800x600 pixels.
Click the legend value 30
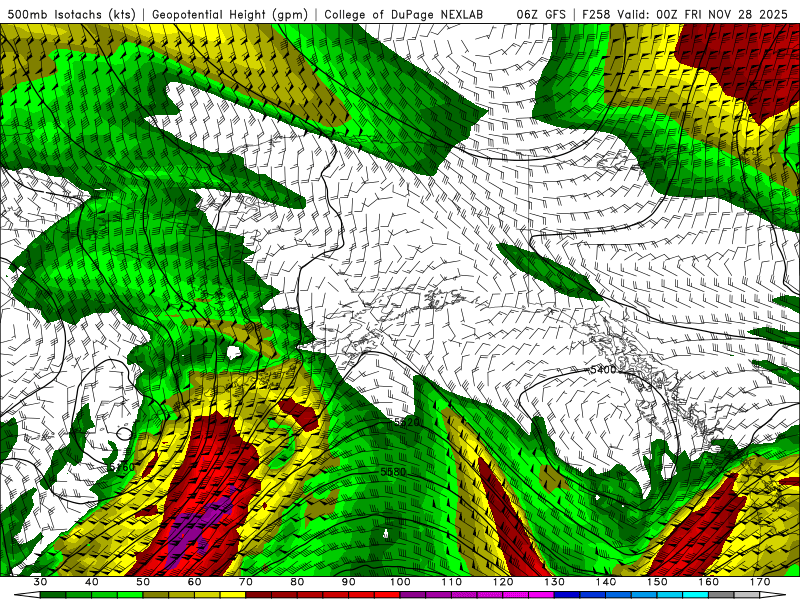[x=40, y=582]
